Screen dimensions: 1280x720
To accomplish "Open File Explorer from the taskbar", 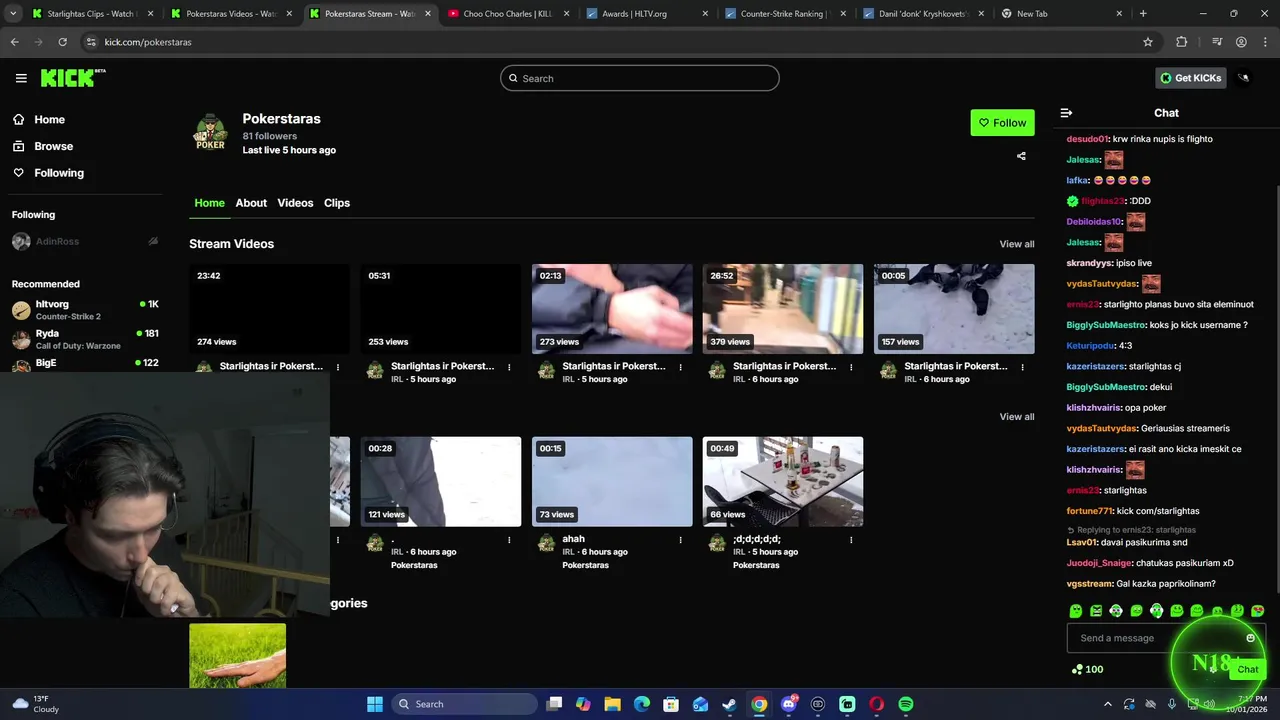I will point(613,704).
